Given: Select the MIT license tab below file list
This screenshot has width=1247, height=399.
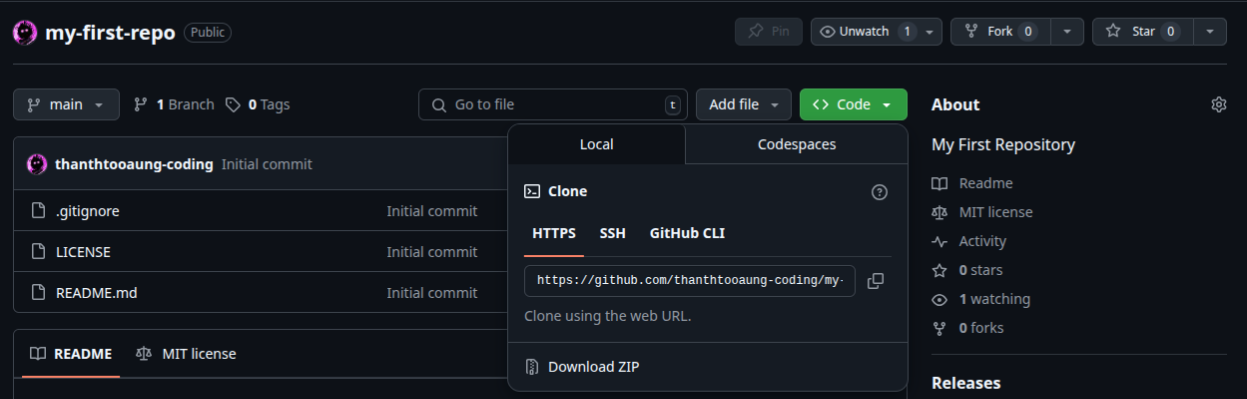Looking at the screenshot, I should 187,354.
